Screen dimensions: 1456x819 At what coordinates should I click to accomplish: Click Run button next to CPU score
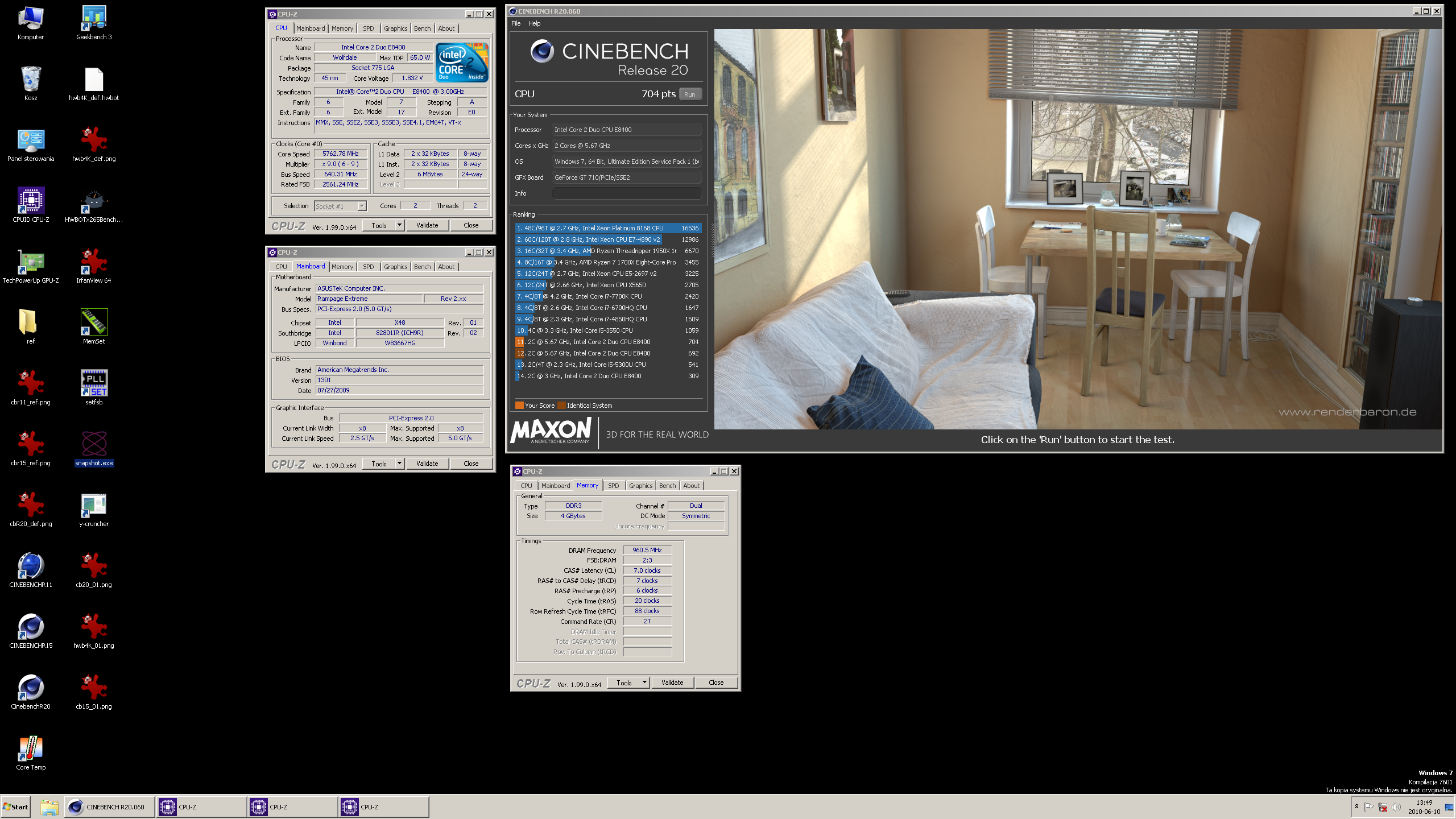pos(690,94)
